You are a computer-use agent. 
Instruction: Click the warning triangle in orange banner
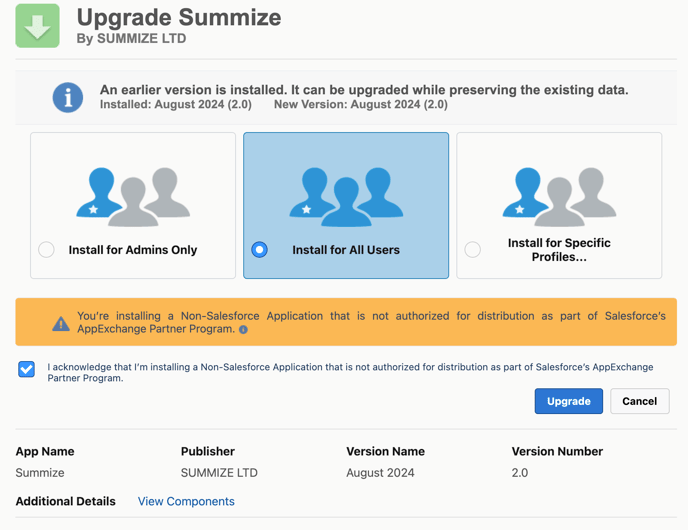click(x=61, y=323)
